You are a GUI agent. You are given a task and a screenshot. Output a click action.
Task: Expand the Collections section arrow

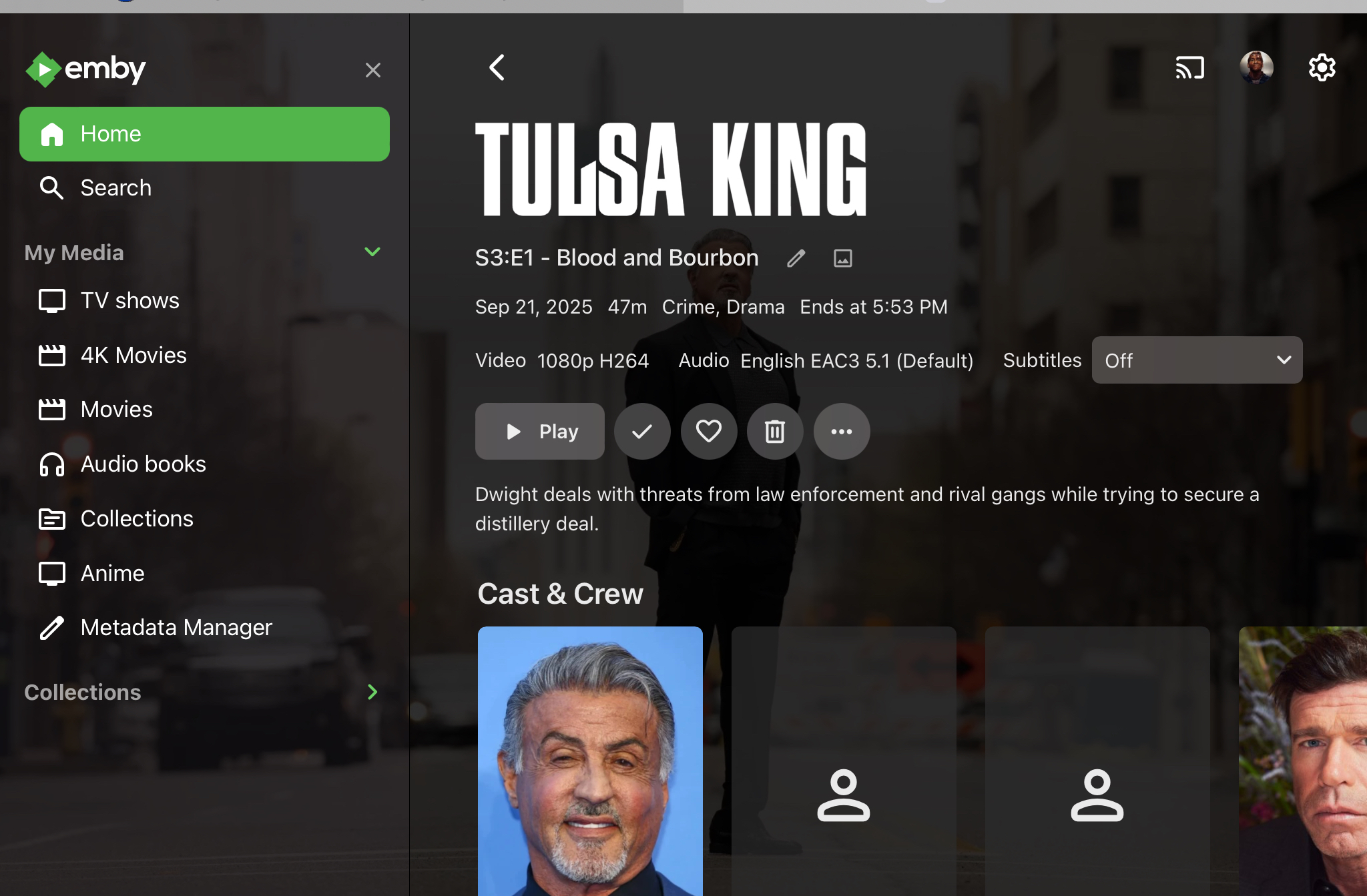(x=372, y=693)
